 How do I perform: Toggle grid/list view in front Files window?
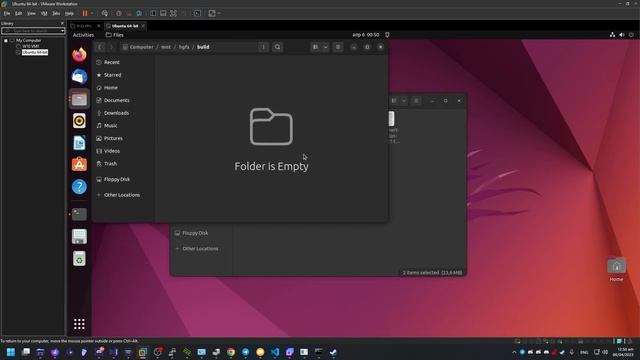316,47
